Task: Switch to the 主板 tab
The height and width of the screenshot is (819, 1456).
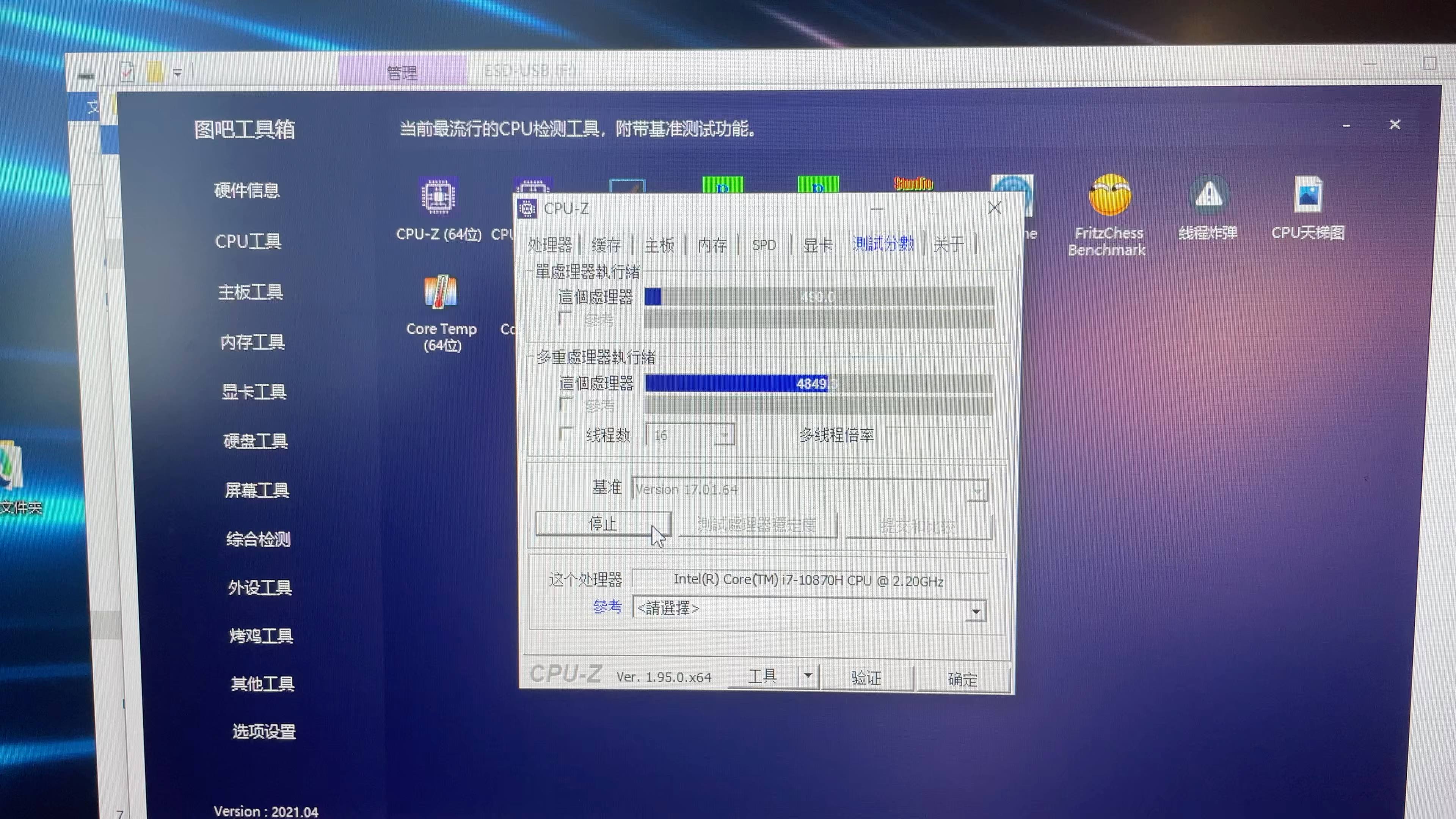Action: (659, 245)
